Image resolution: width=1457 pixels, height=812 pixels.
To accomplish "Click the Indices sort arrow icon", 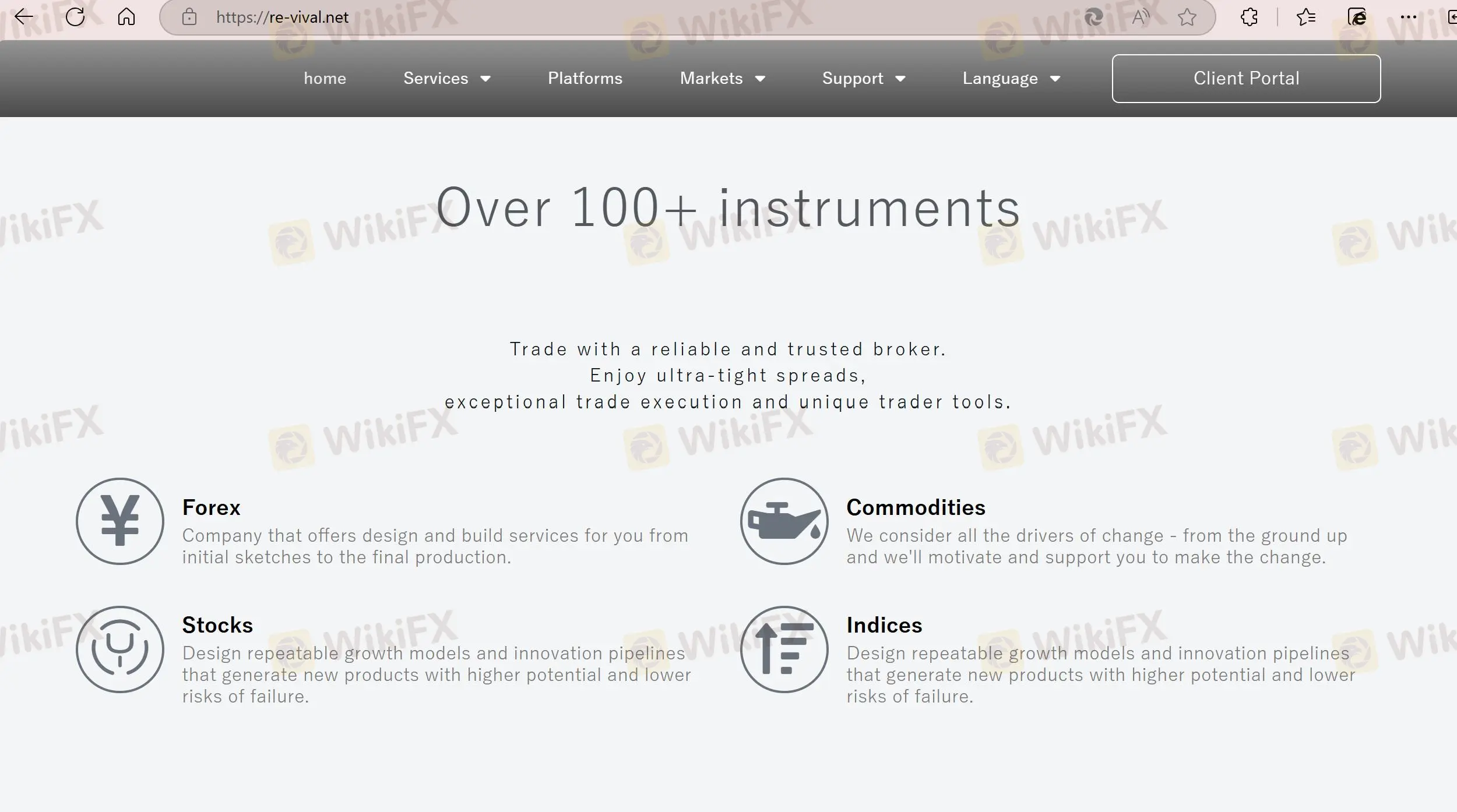I will coord(784,649).
